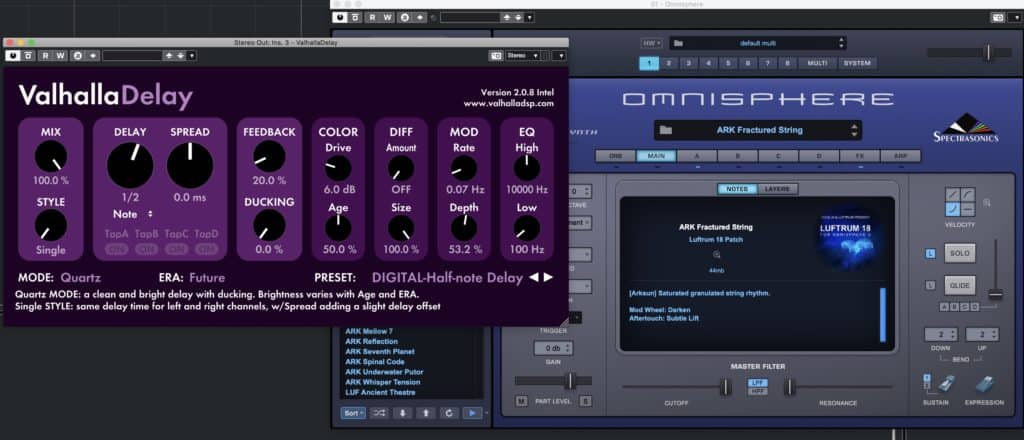This screenshot has width=1024, height=440.
Task: Open DIGITAL-Half-note Delay preset menu
Action: (447, 277)
